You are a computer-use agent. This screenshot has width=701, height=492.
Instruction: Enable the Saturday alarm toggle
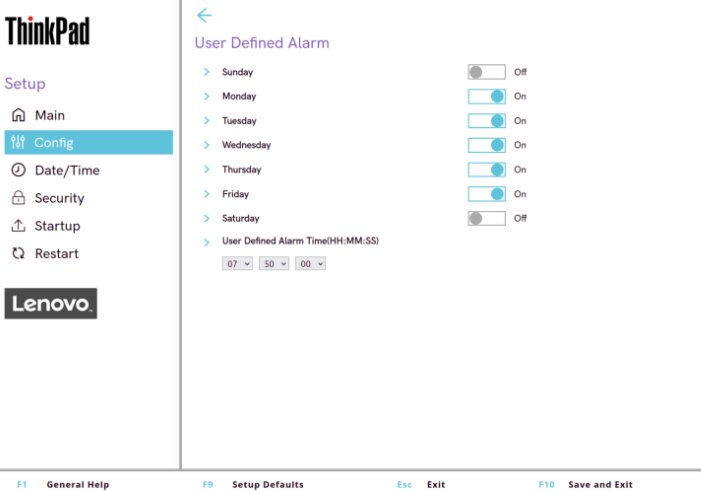point(486,218)
